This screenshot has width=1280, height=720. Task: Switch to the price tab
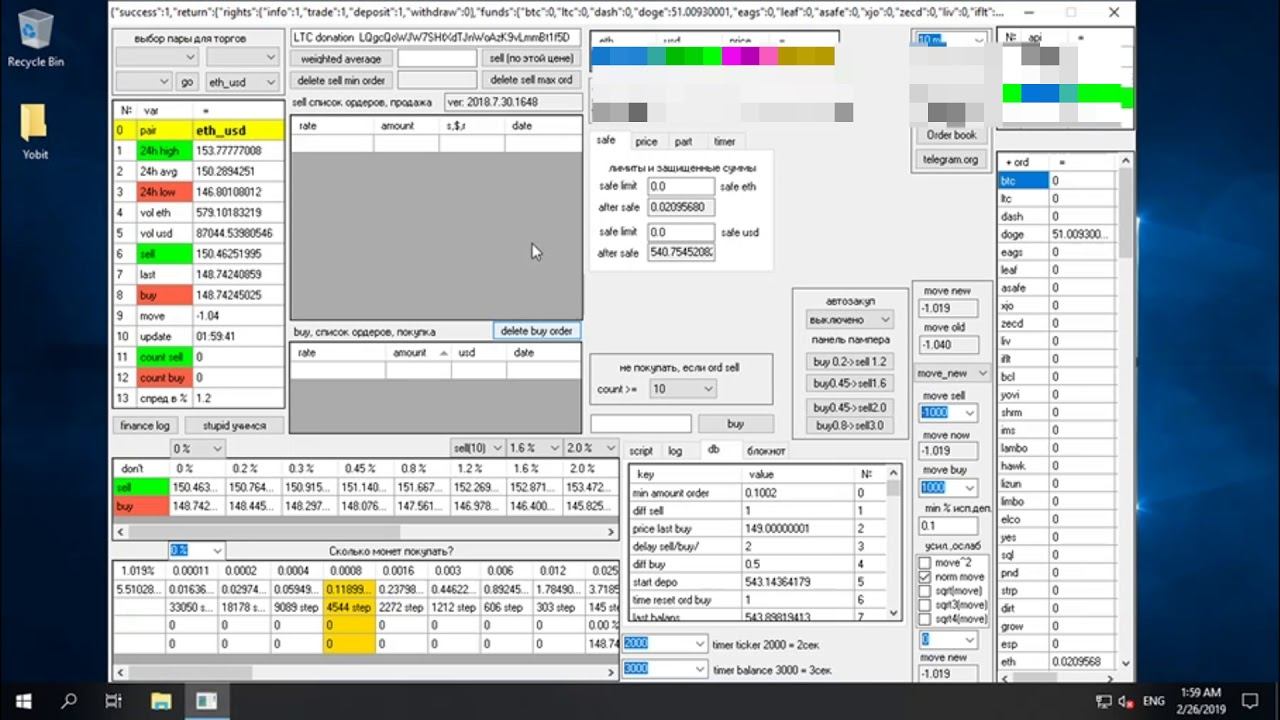click(646, 142)
